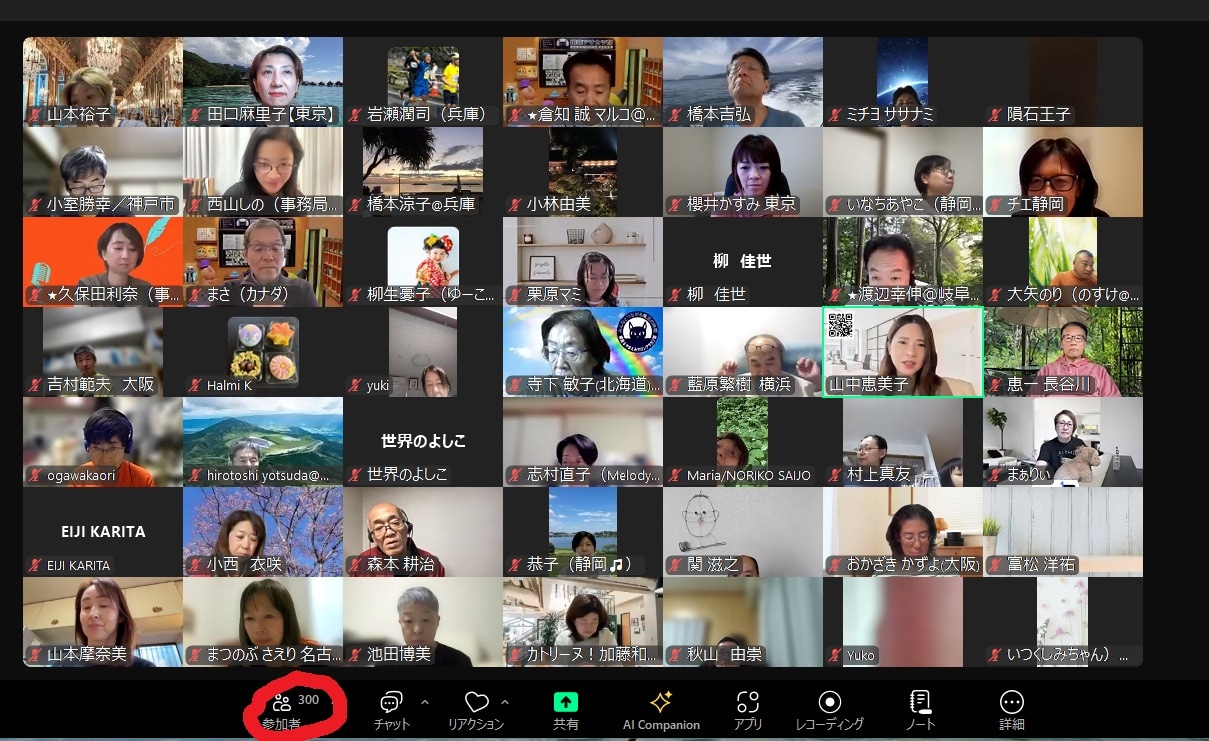Select the active speaker tile 山中恵美子
This screenshot has width=1209, height=741.
[902, 351]
